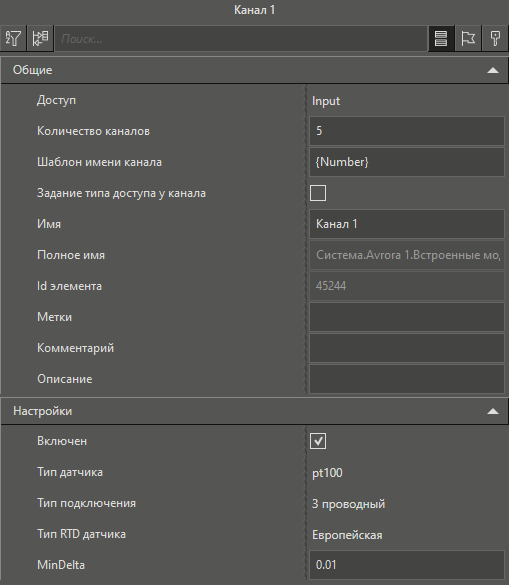
Task: Click the tree grouping icon
Action: point(40,38)
